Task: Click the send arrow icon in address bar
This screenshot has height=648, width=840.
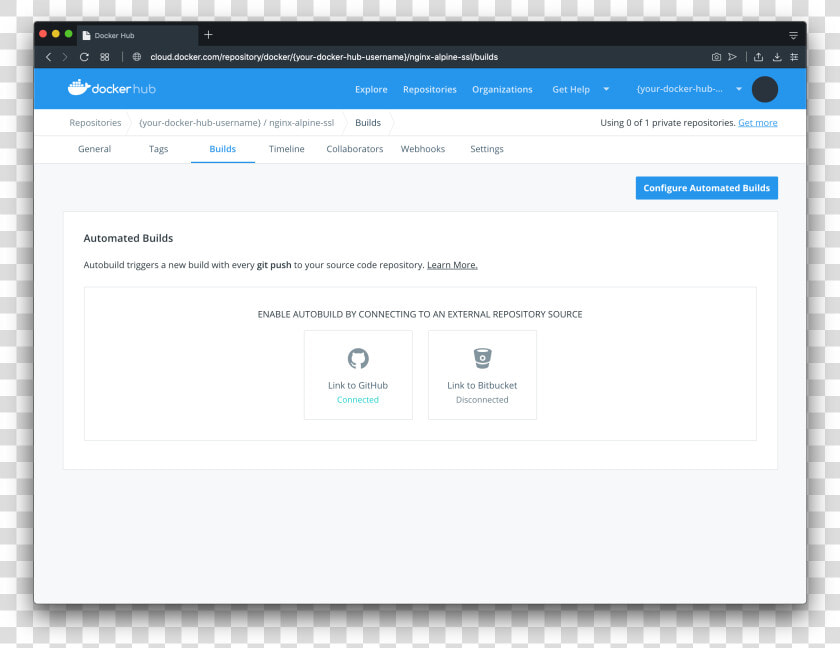Action: pos(732,57)
